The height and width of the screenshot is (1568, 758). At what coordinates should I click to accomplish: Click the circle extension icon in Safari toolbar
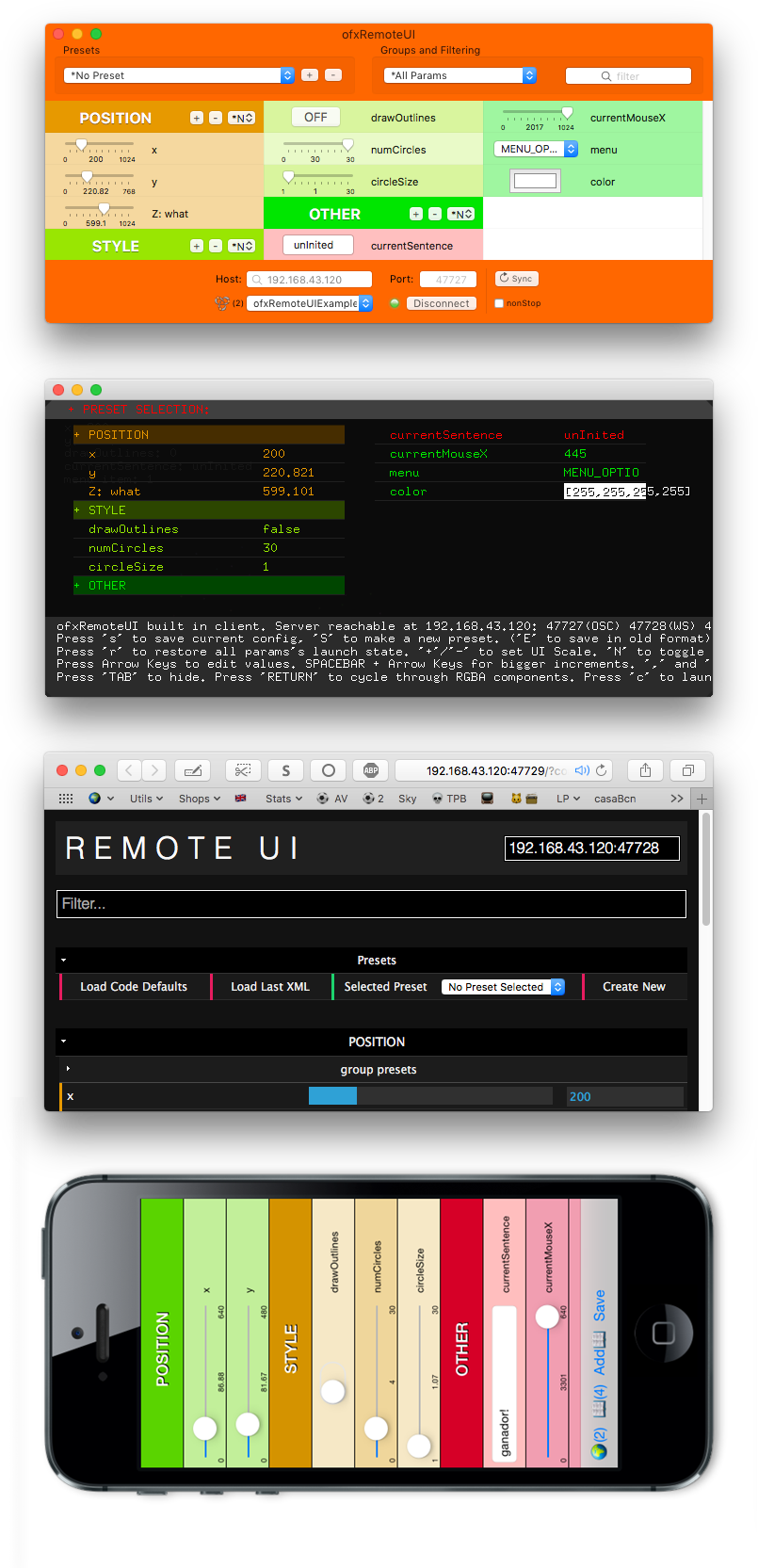328,770
